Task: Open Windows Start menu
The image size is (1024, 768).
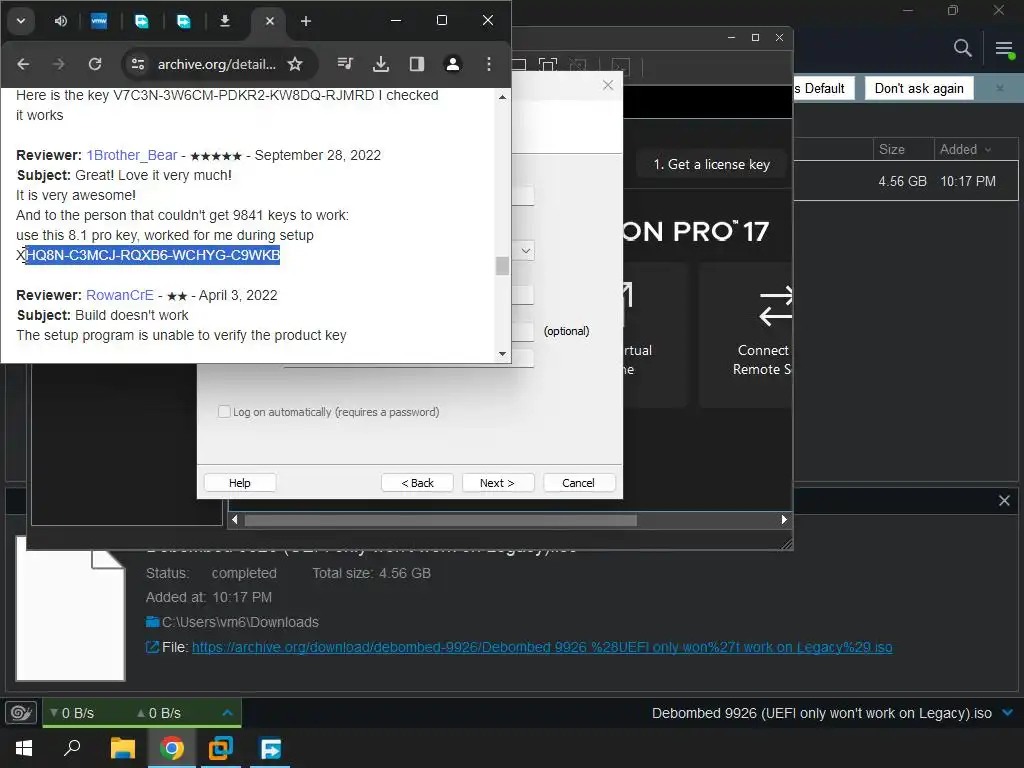Action: 24,748
